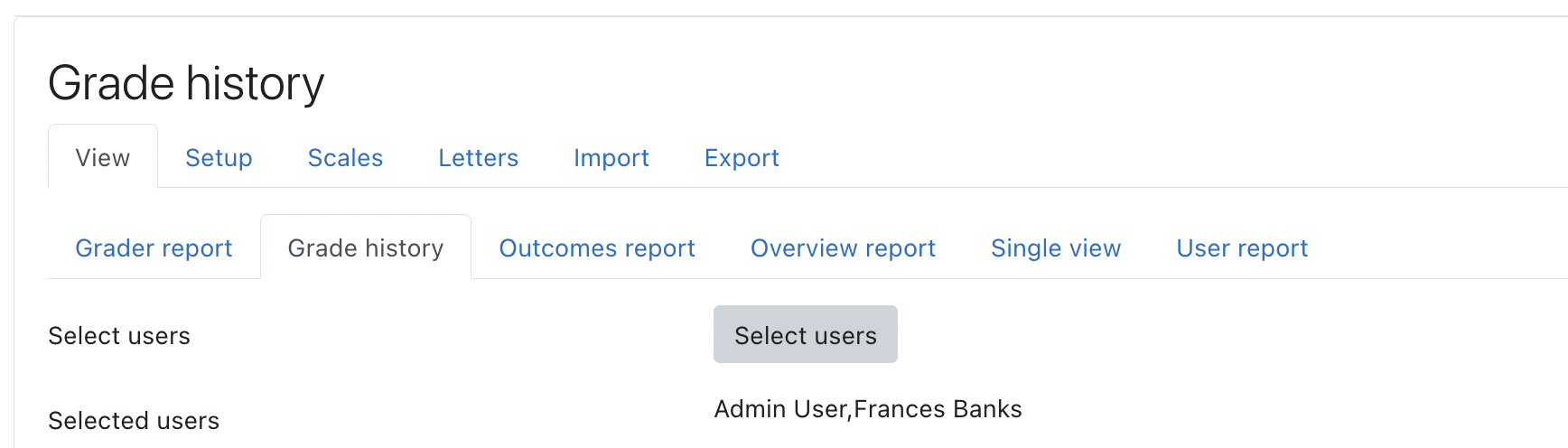
Task: Click the Selected users field label
Action: coord(134,421)
